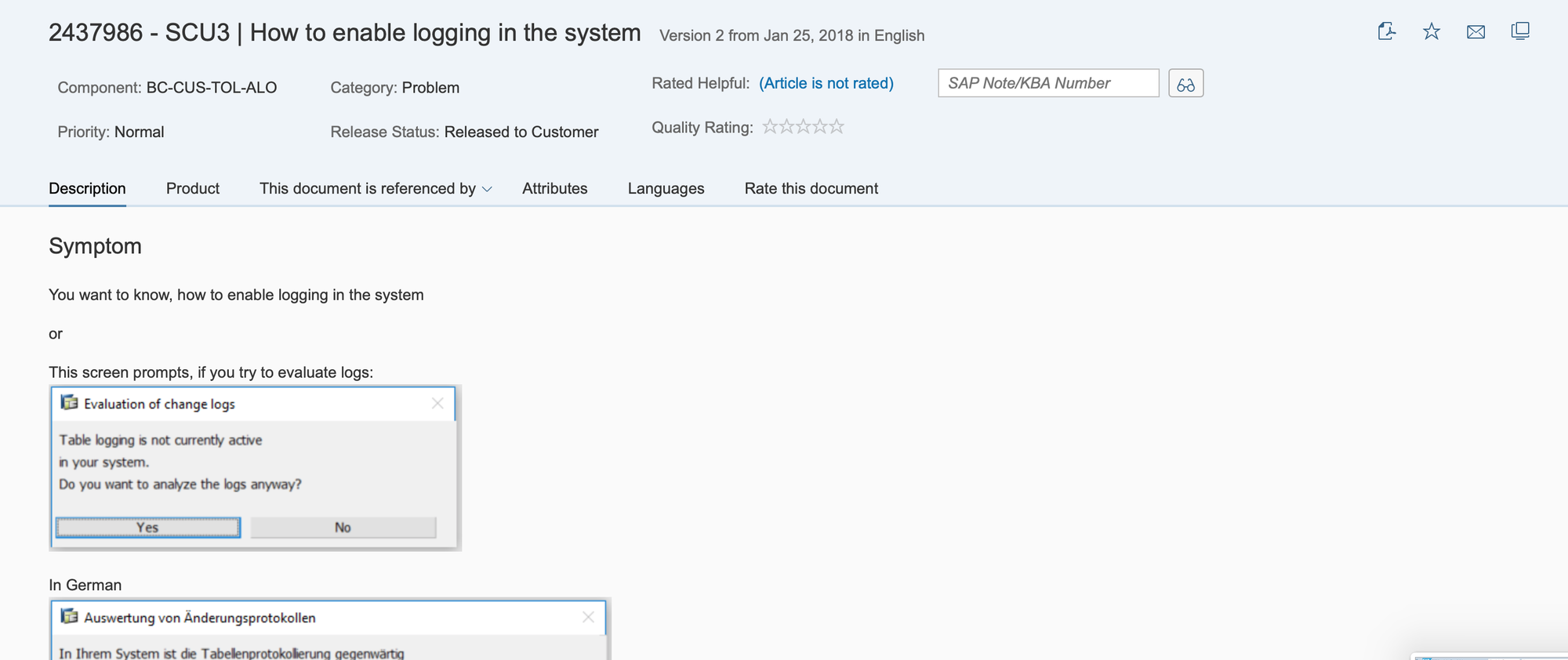Click the binoculars search button
Image resolution: width=1568 pixels, height=660 pixels.
coord(1185,83)
